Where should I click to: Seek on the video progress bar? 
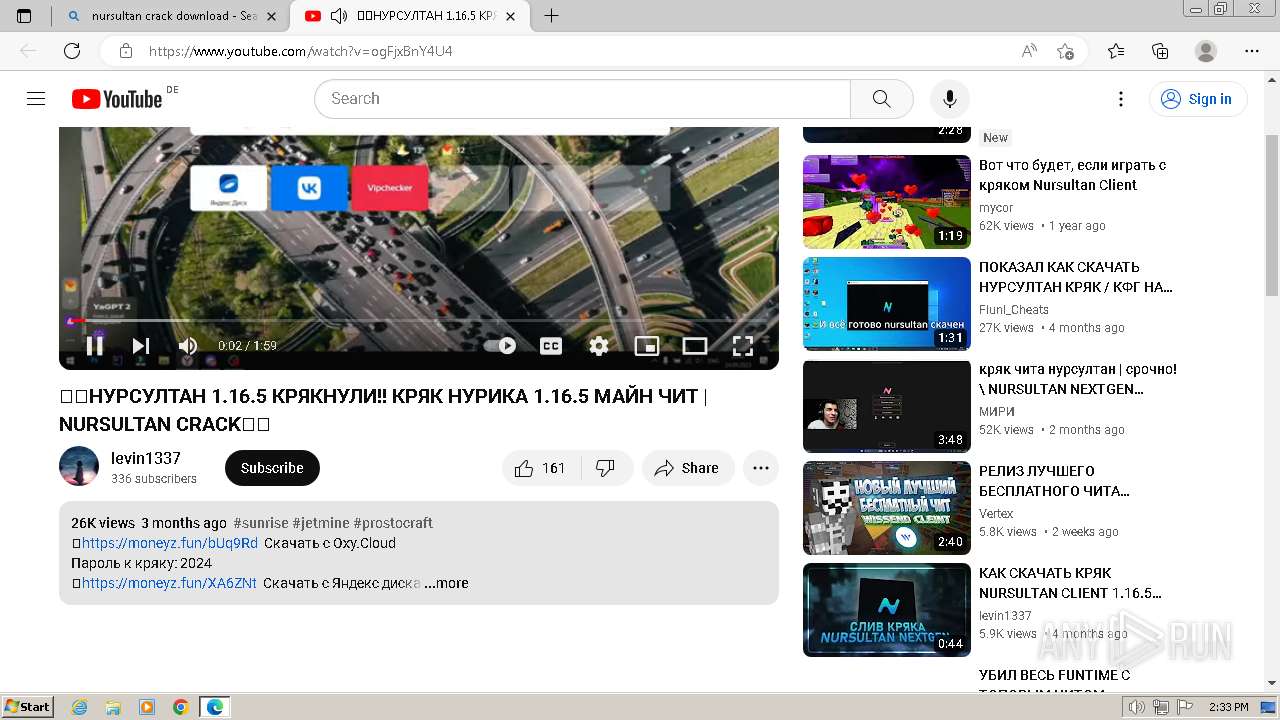(419, 320)
